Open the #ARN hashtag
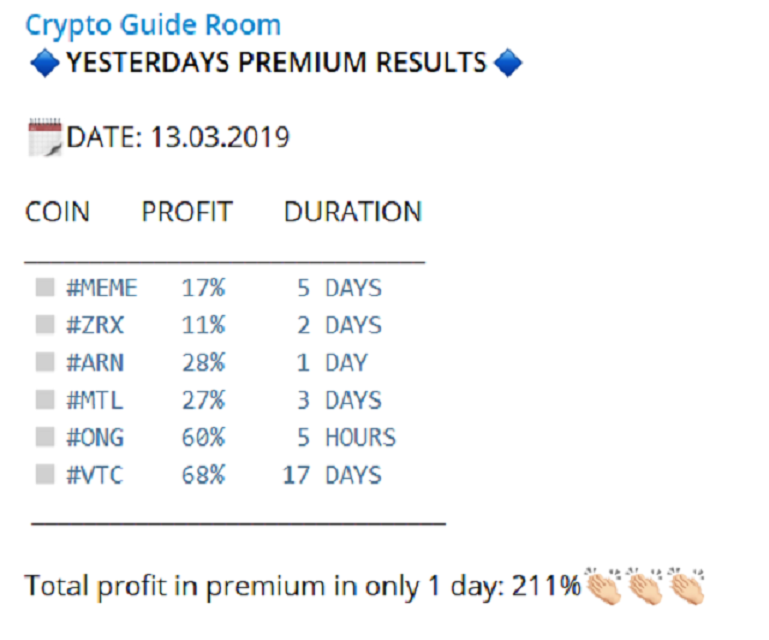Image resolution: width=769 pixels, height=640 pixels. [x=96, y=363]
